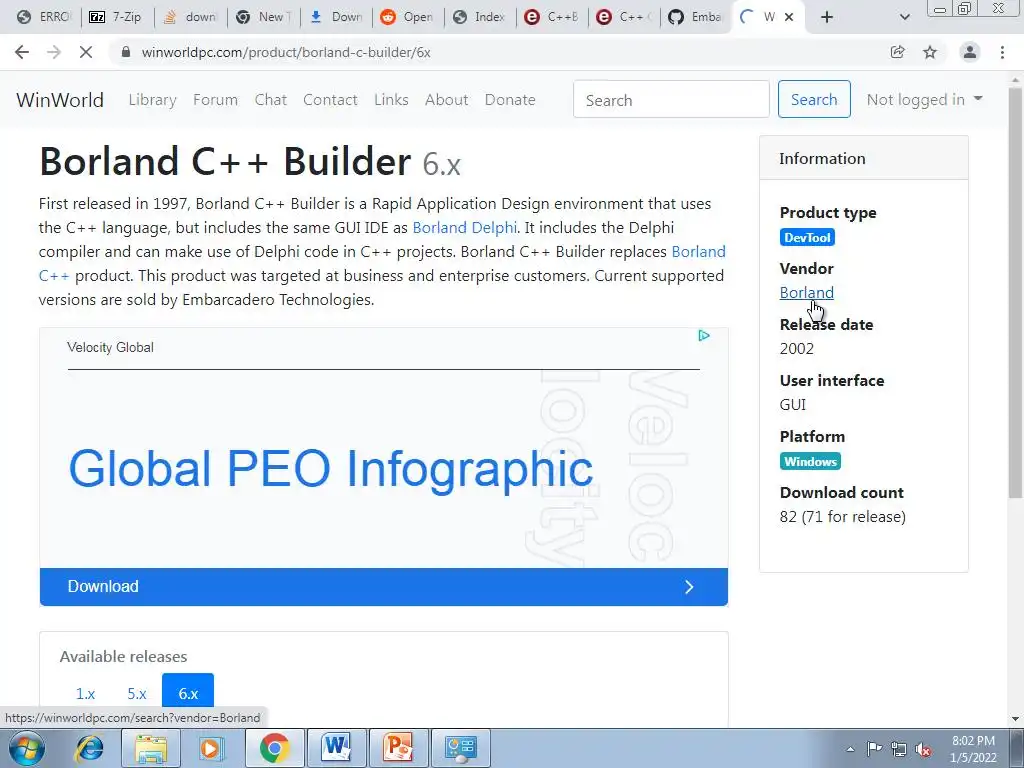This screenshot has width=1024, height=768.
Task: Open the Windows Start button
Action: coord(26,748)
